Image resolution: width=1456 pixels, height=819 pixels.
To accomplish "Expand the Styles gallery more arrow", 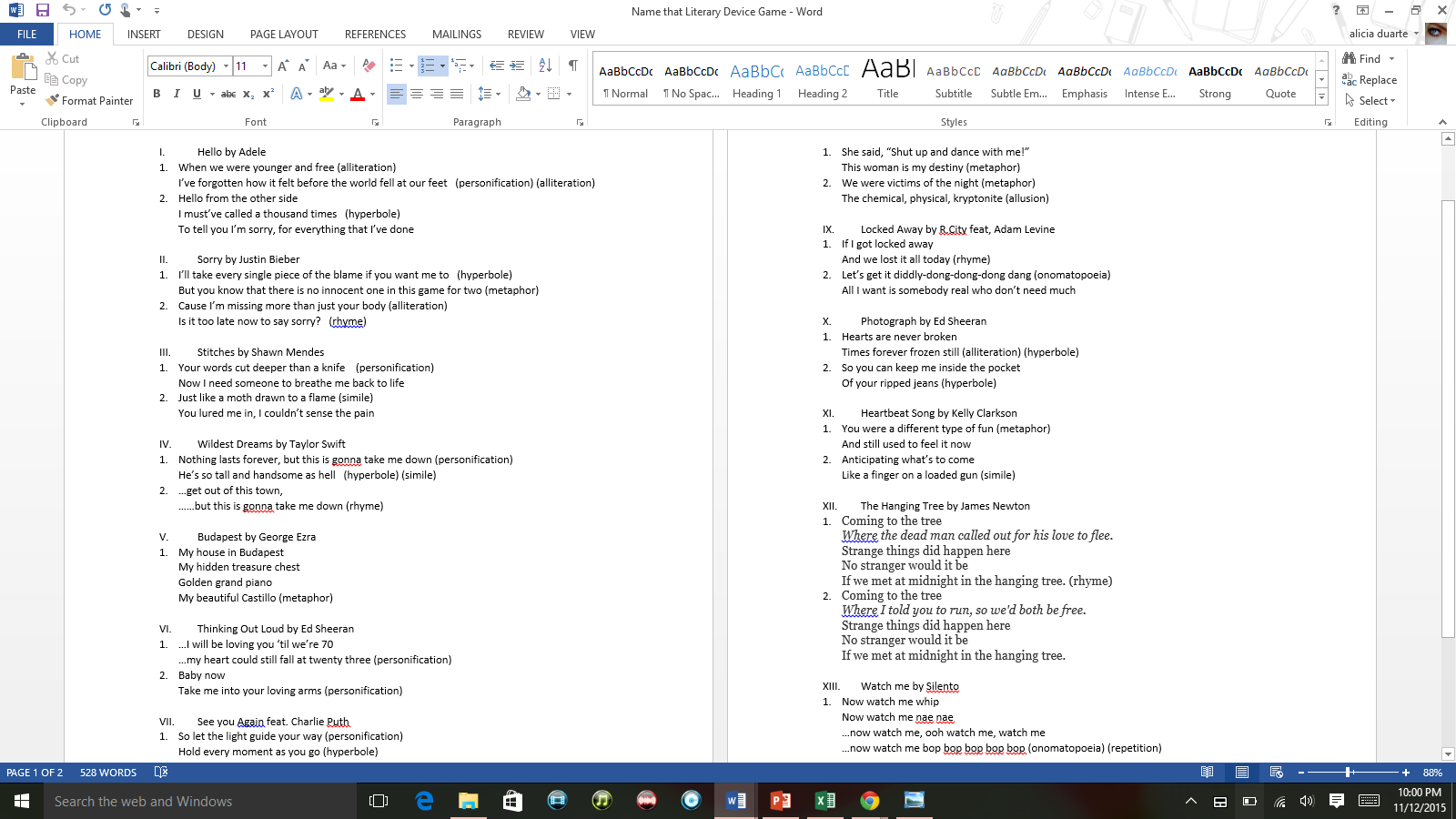I will 1322,96.
